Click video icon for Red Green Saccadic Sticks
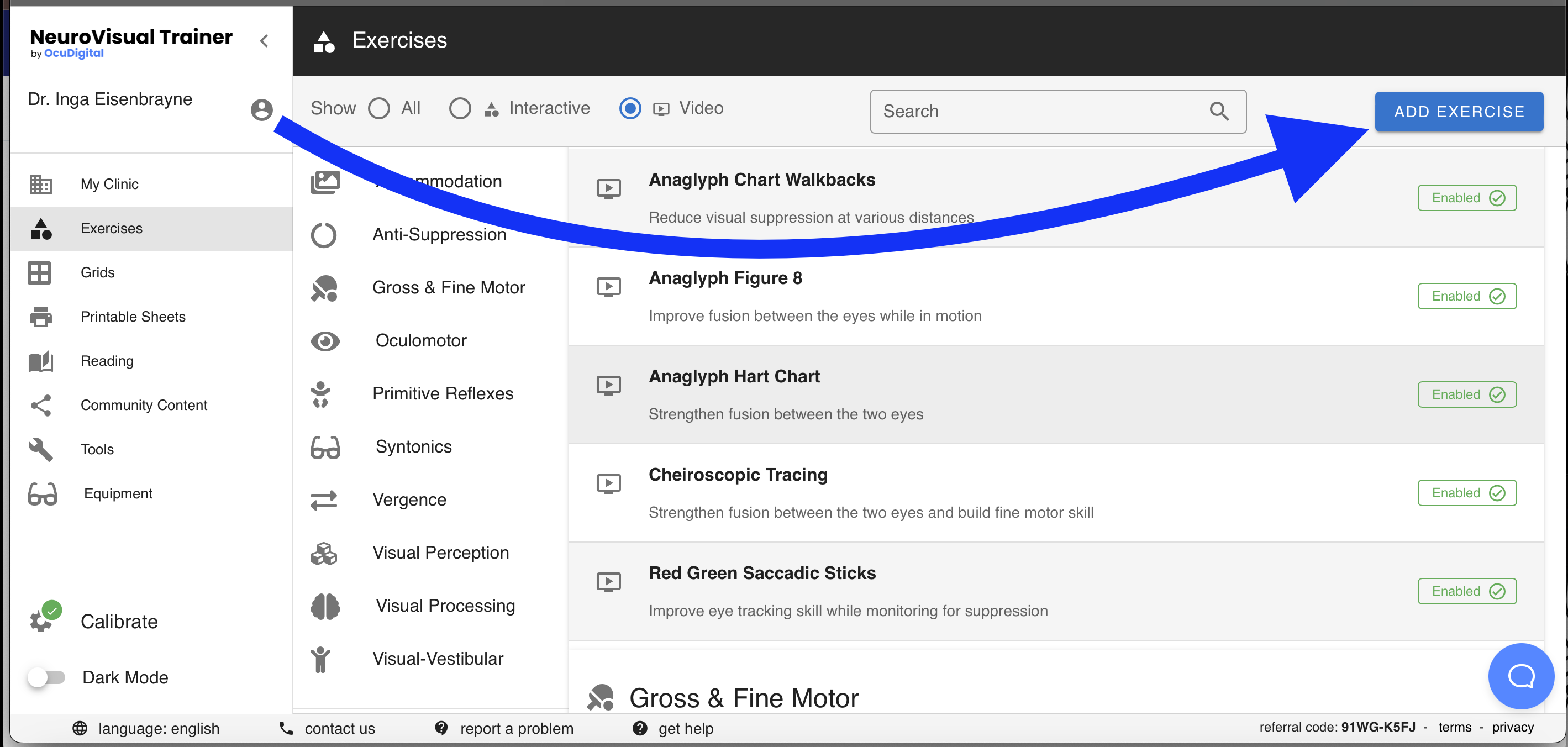Screen dimensions: 1568x747 click(608, 582)
